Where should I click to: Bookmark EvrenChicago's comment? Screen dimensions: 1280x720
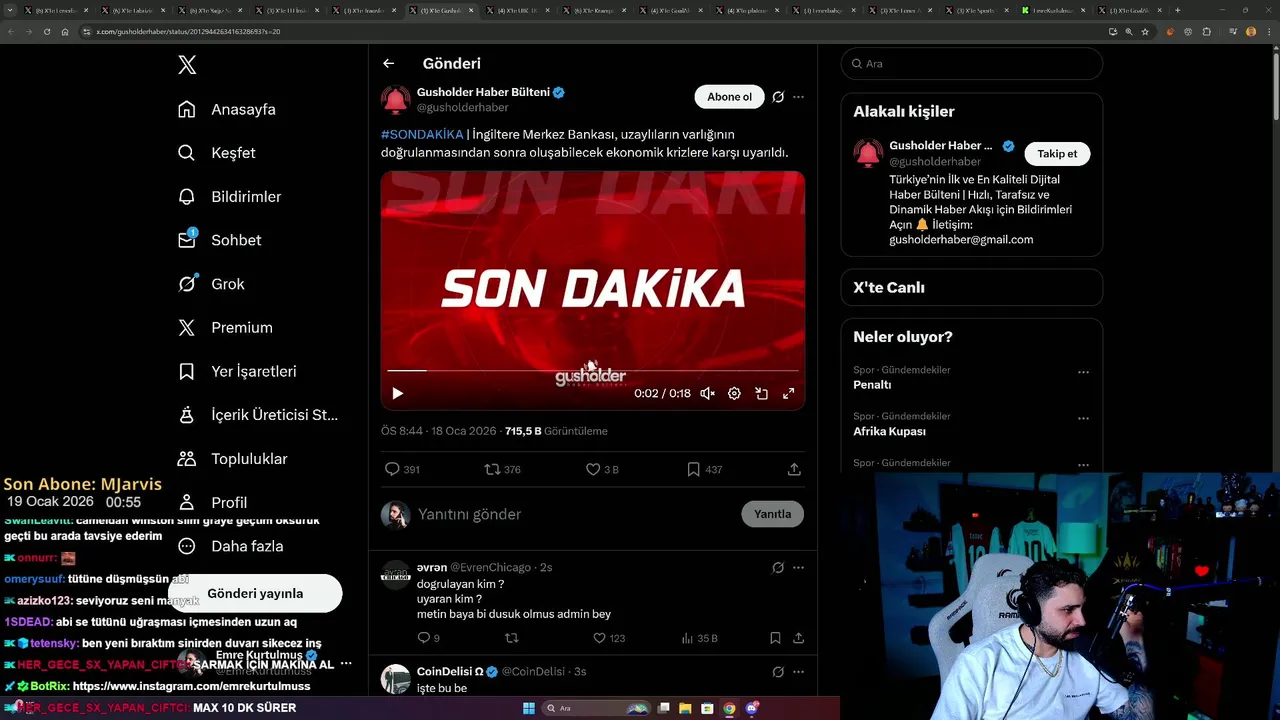pyautogui.click(x=775, y=638)
